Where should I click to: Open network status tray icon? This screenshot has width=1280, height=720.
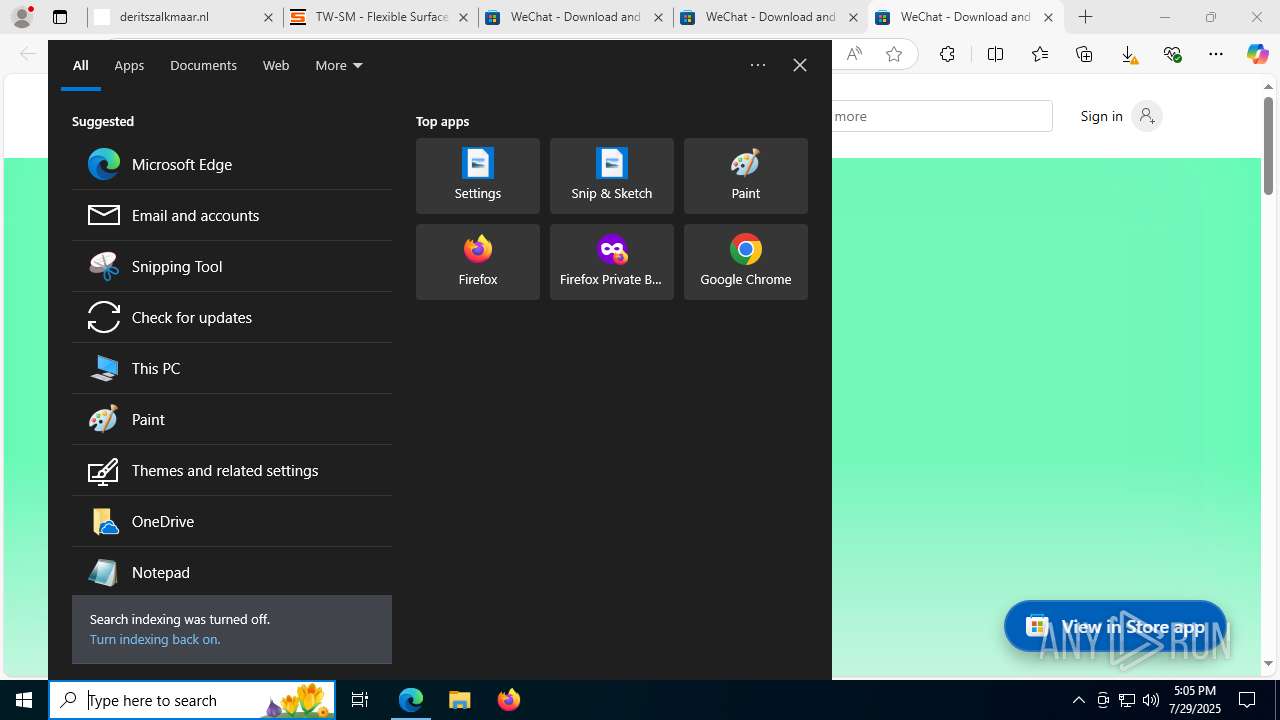coord(1127,700)
